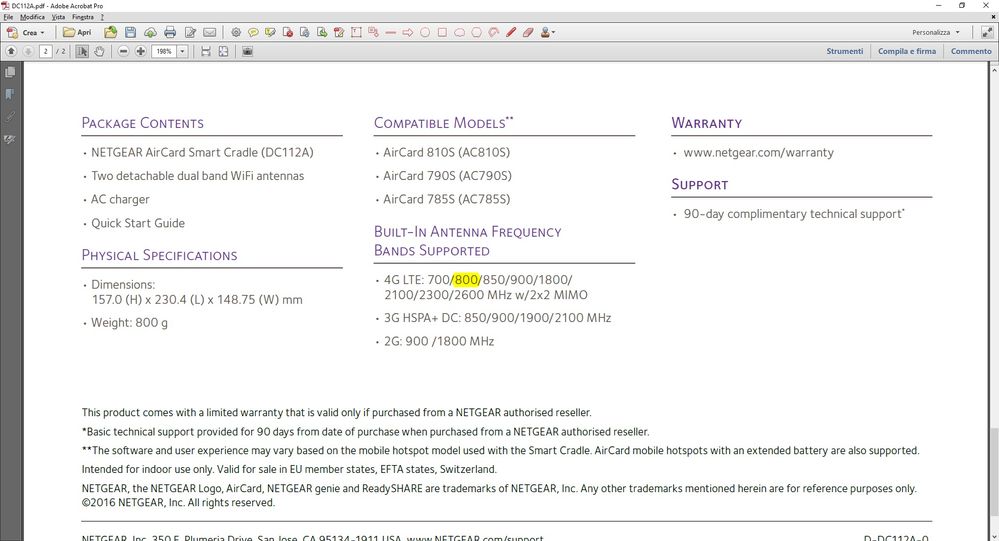This screenshot has height=541, width=999.
Task: Click the fit full page icon
Action: [x=224, y=51]
